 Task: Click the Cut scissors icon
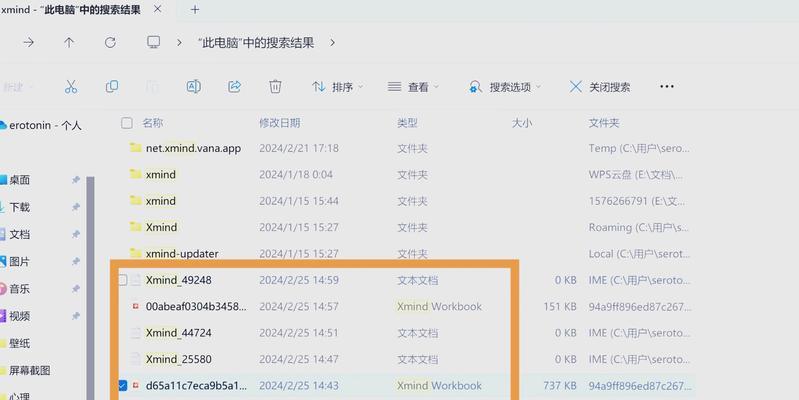(x=71, y=87)
